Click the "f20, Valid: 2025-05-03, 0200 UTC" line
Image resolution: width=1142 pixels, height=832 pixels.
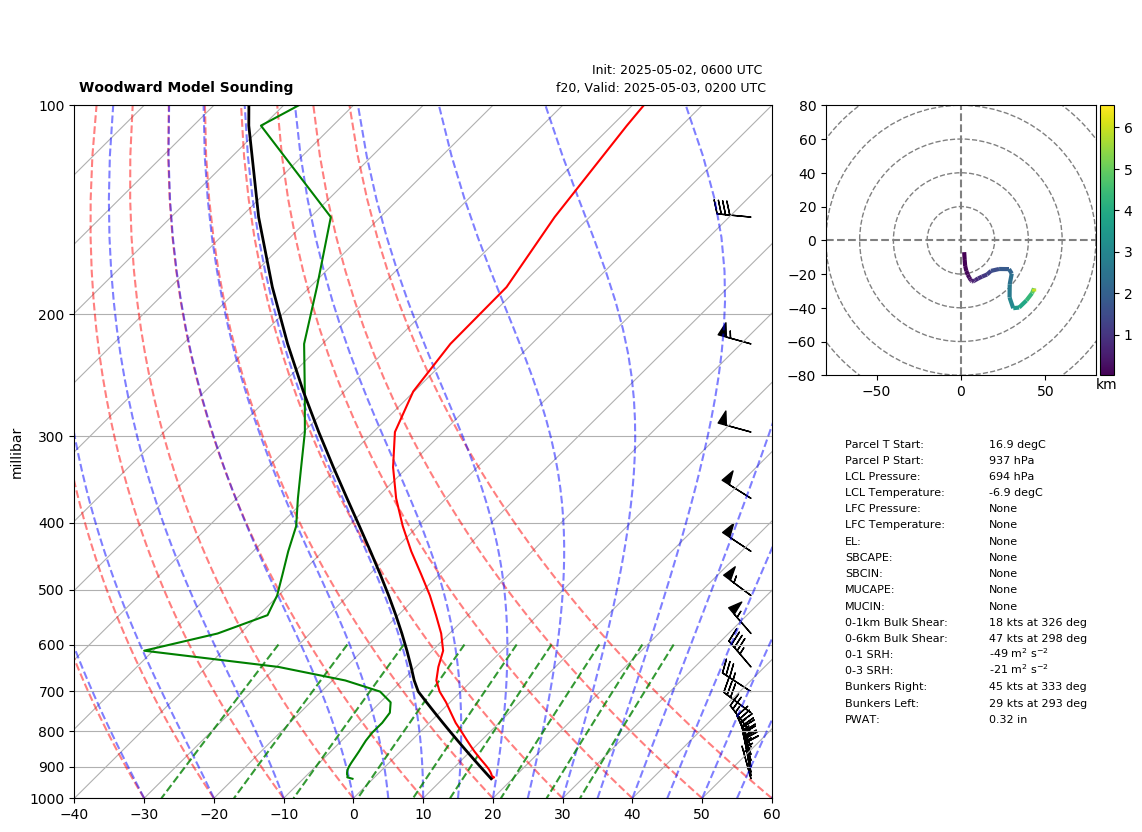[x=661, y=87]
